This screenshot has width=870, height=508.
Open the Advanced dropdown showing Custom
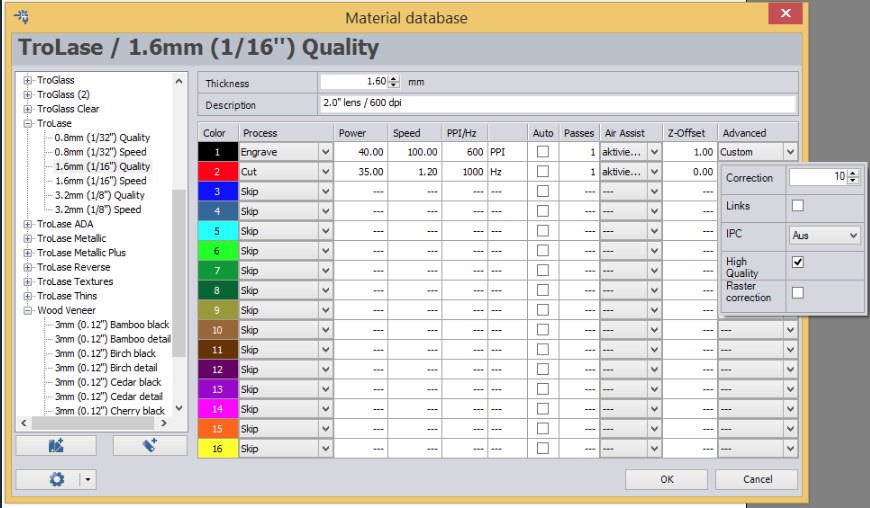pyautogui.click(x=790, y=152)
